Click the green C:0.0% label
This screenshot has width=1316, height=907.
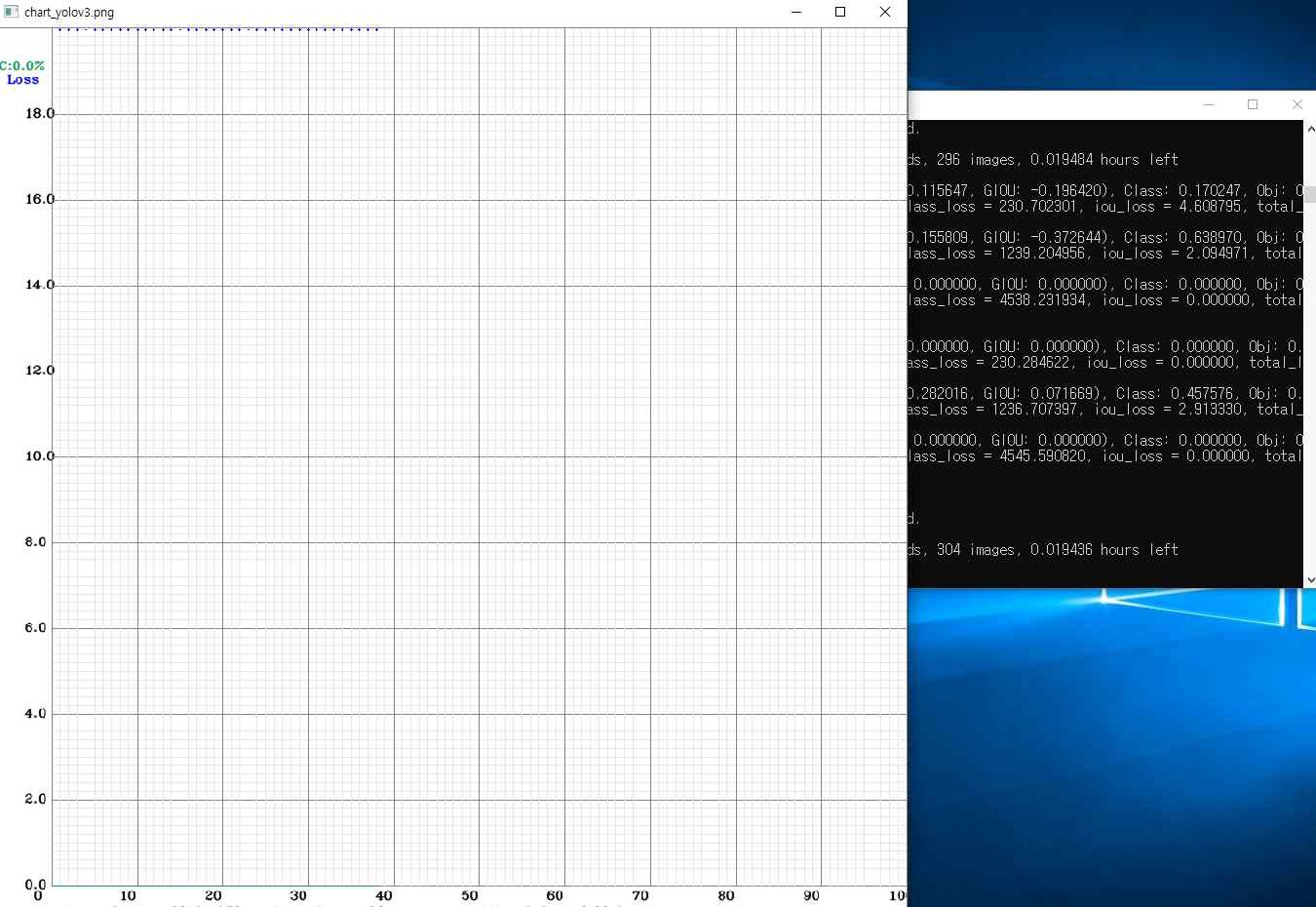click(x=22, y=65)
